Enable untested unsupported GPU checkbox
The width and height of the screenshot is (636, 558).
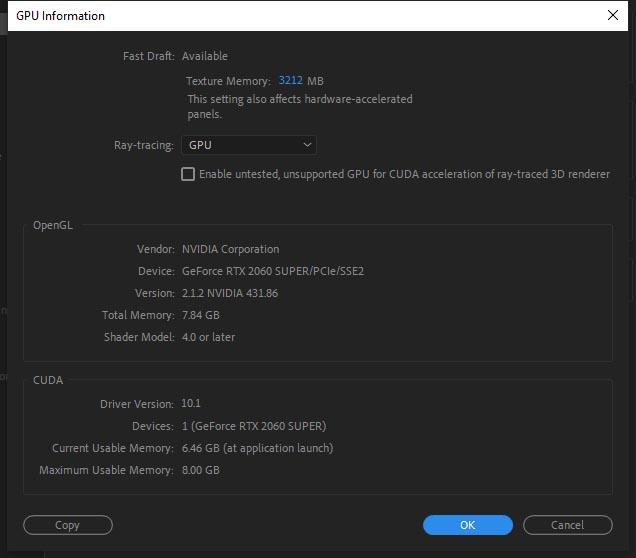(x=188, y=174)
